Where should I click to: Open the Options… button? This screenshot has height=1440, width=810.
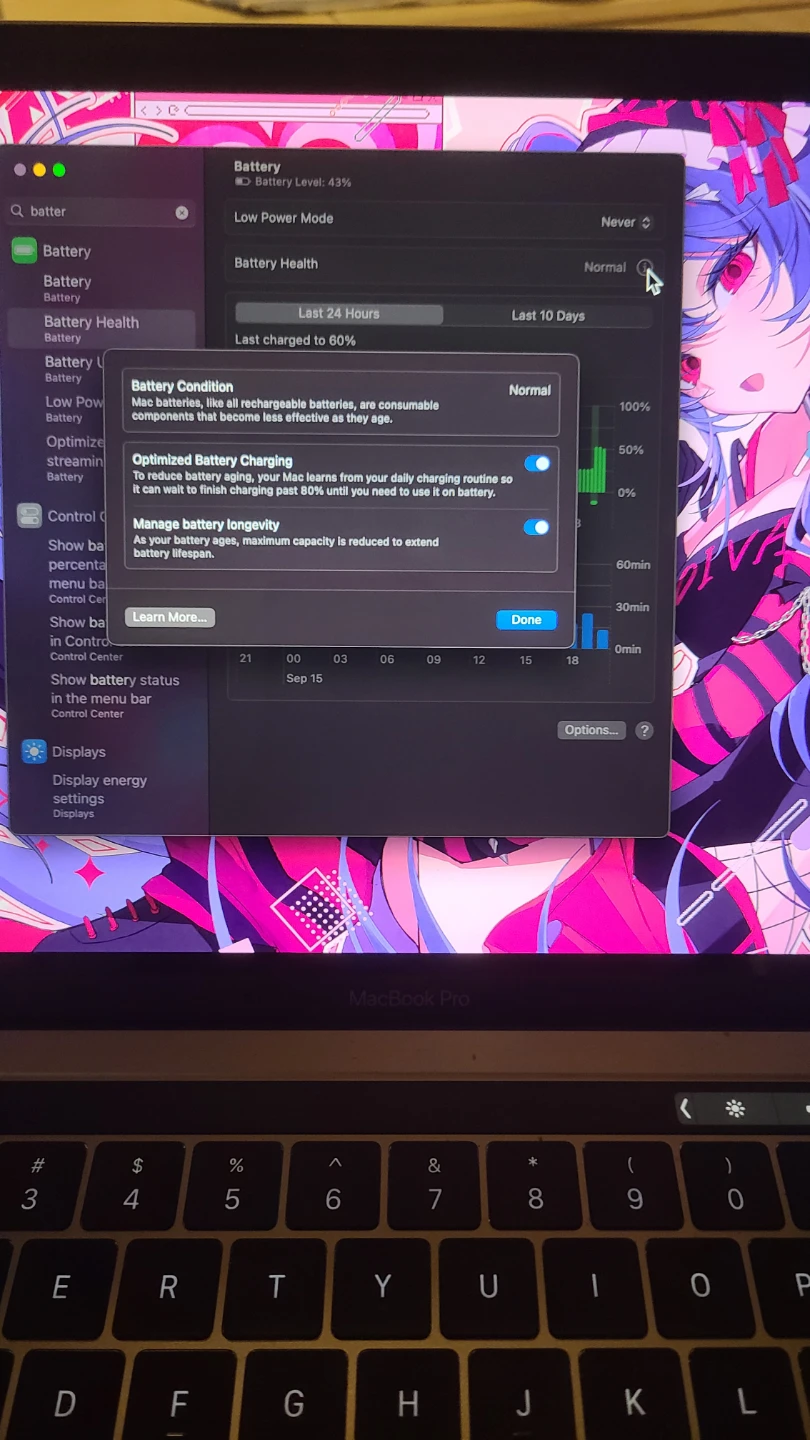591,730
